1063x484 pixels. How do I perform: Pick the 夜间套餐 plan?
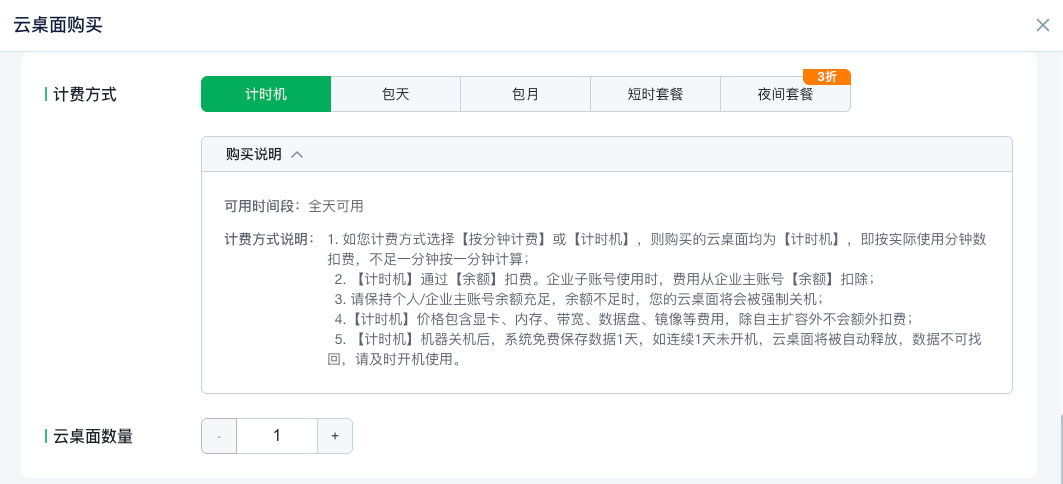click(785, 94)
